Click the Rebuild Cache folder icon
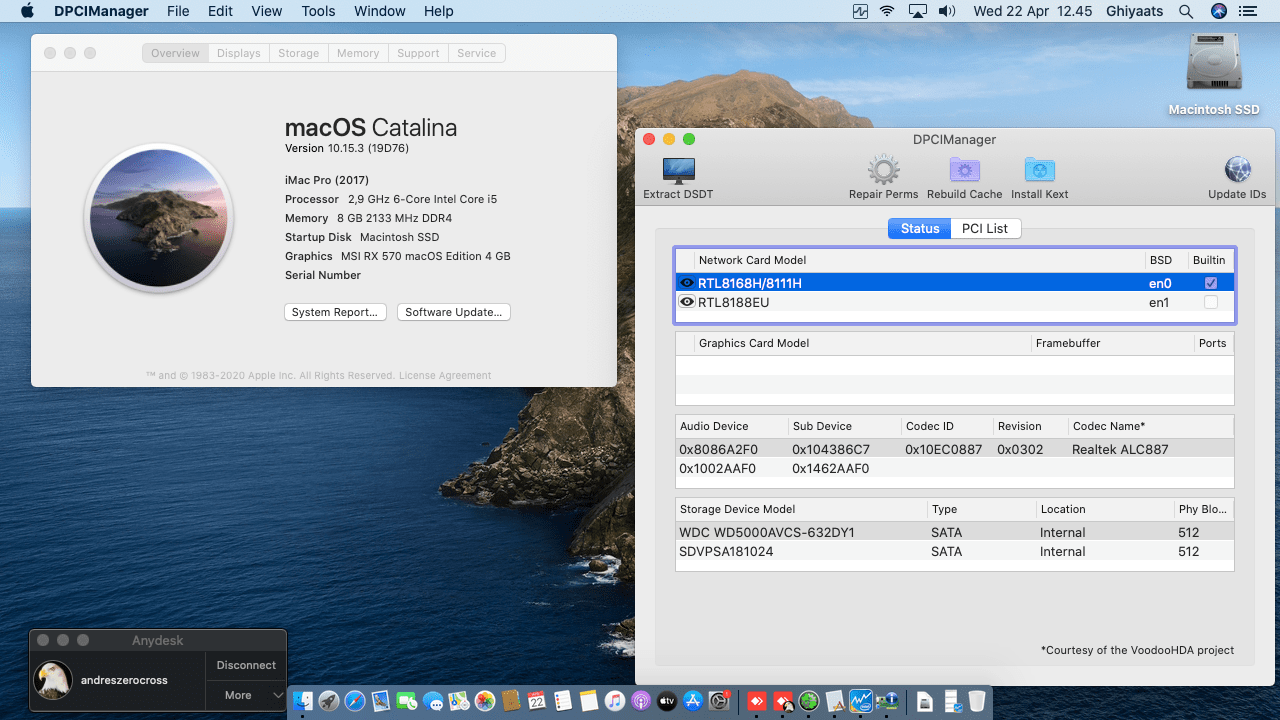 (964, 171)
